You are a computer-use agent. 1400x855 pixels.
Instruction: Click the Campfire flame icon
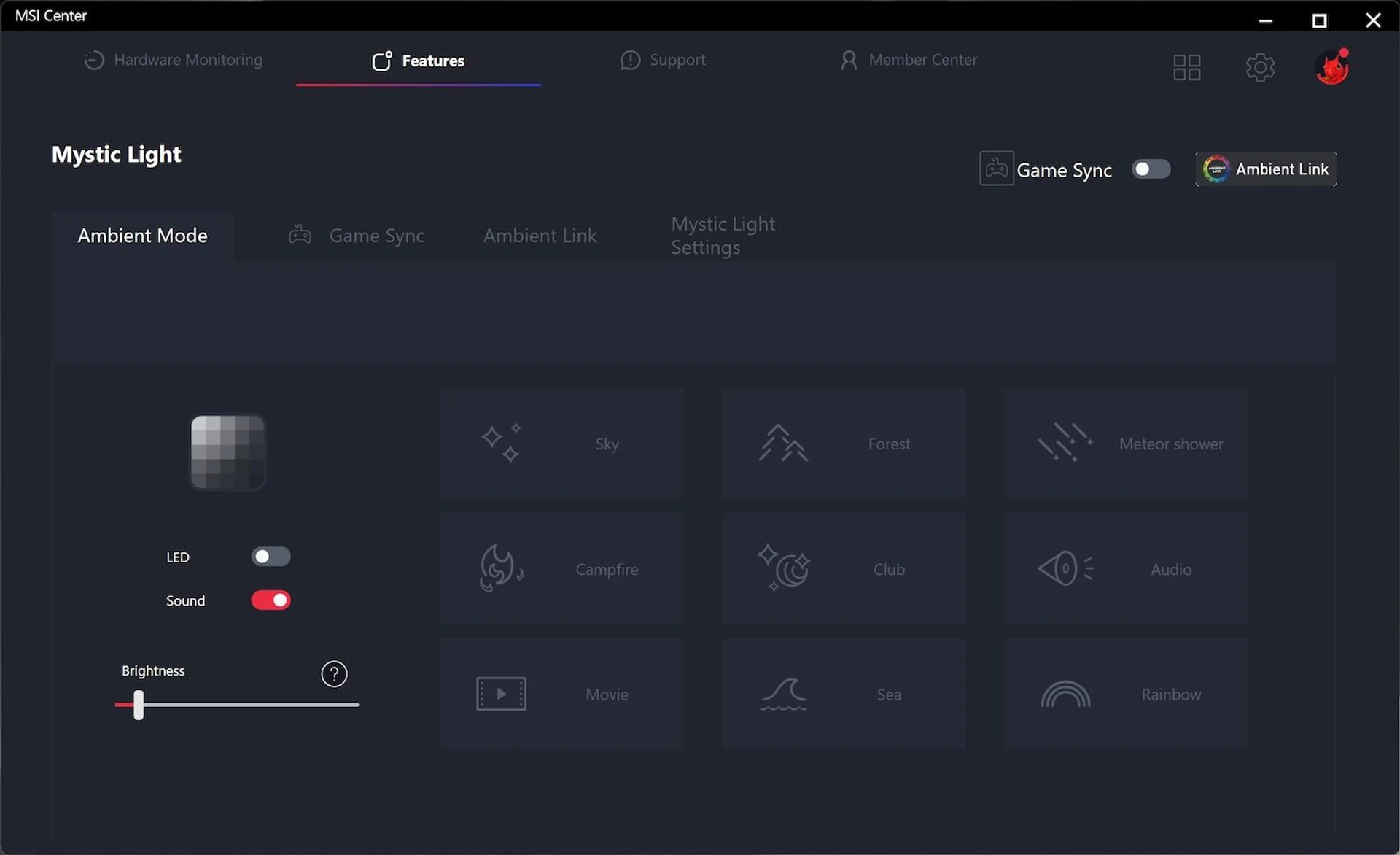501,568
